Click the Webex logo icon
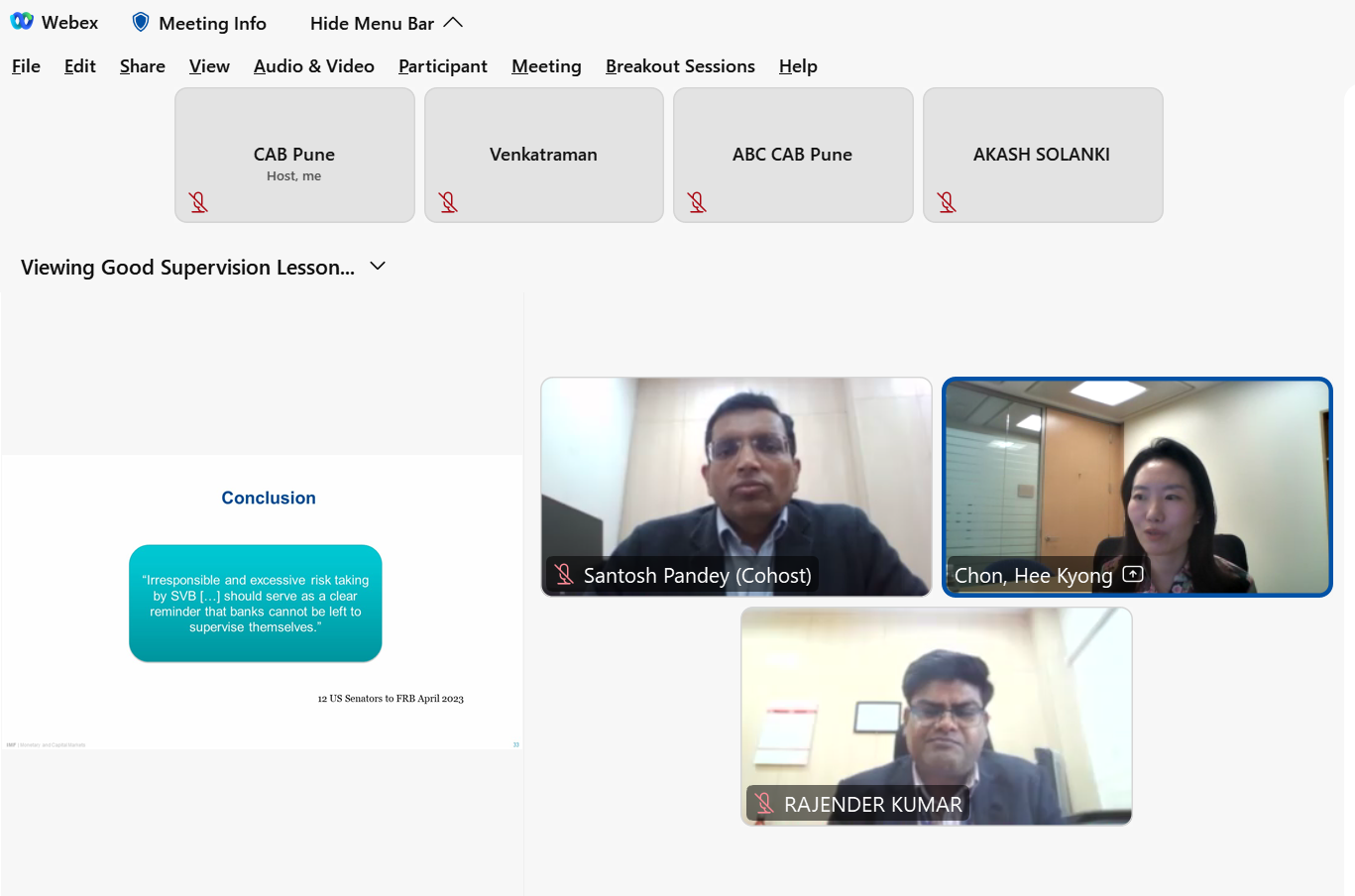The image size is (1355, 896). [22, 22]
